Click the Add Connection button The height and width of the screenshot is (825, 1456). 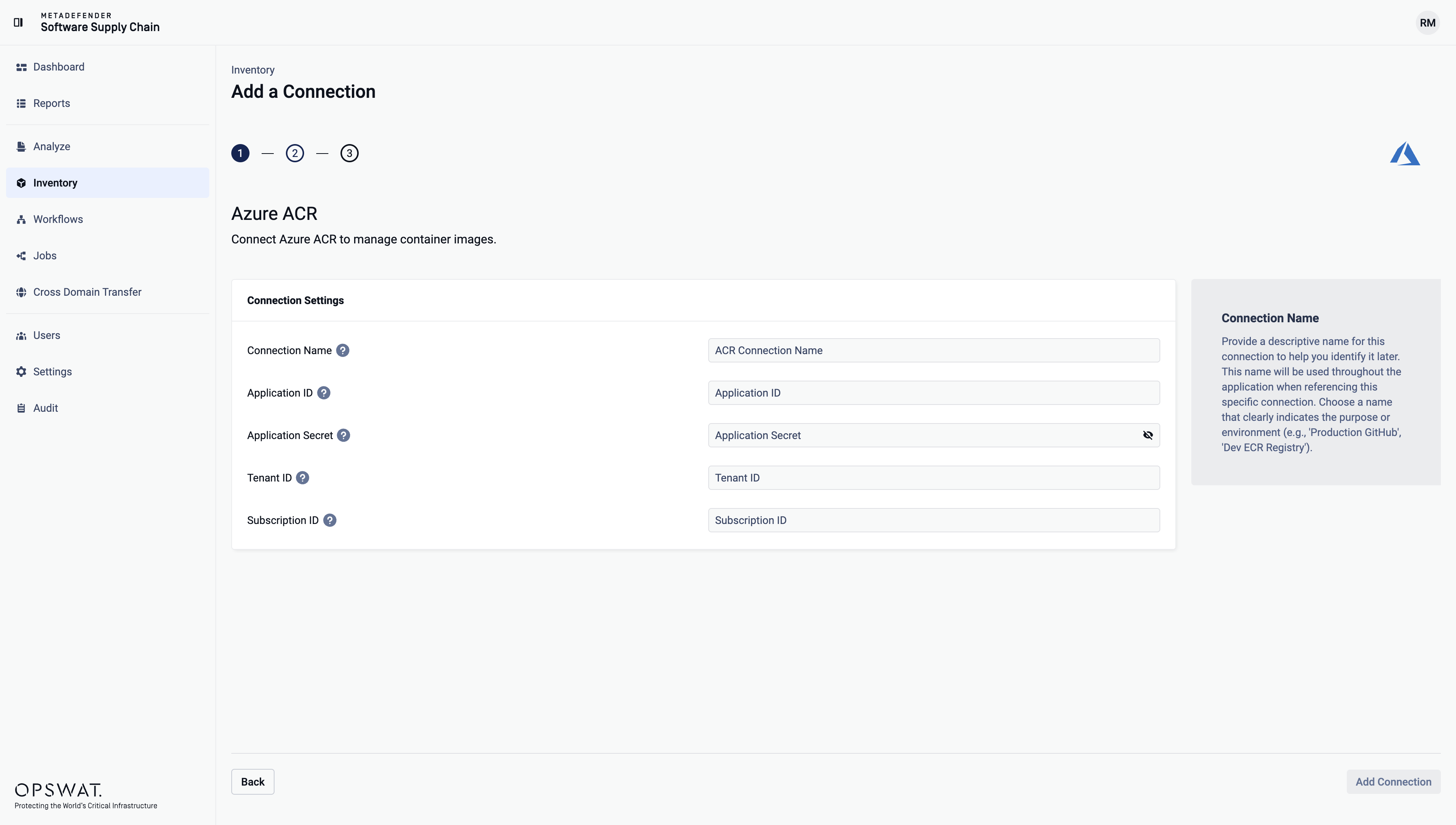click(x=1393, y=782)
